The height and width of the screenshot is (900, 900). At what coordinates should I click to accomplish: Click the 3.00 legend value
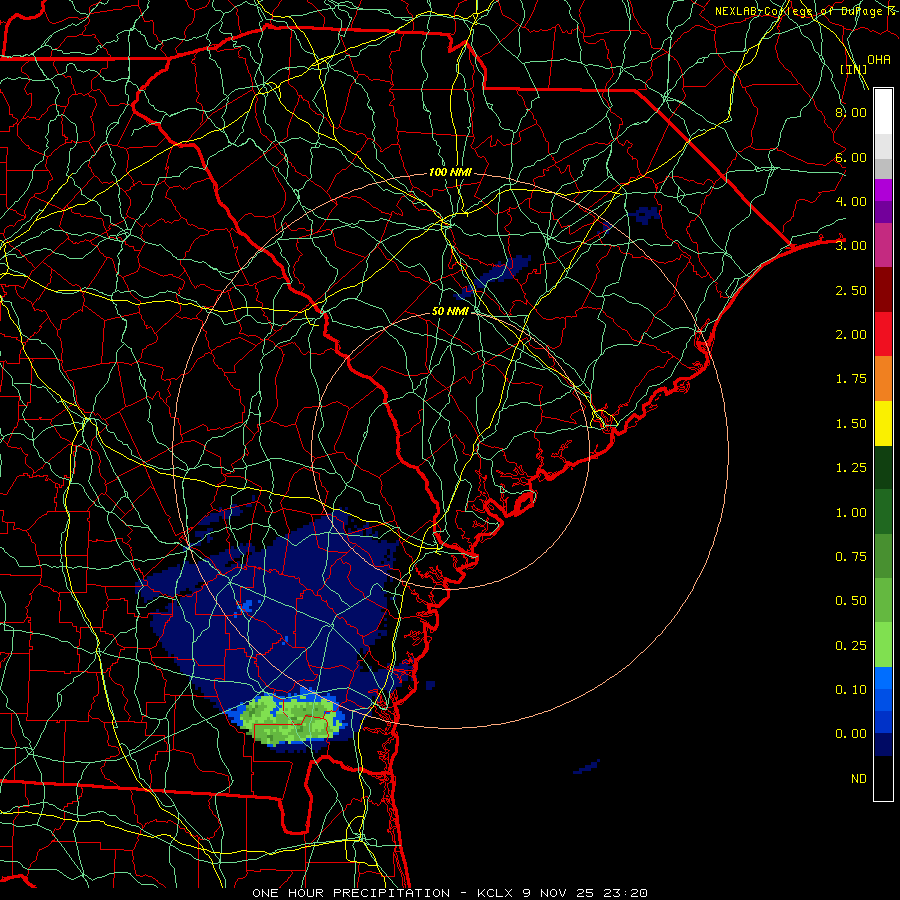(x=851, y=246)
